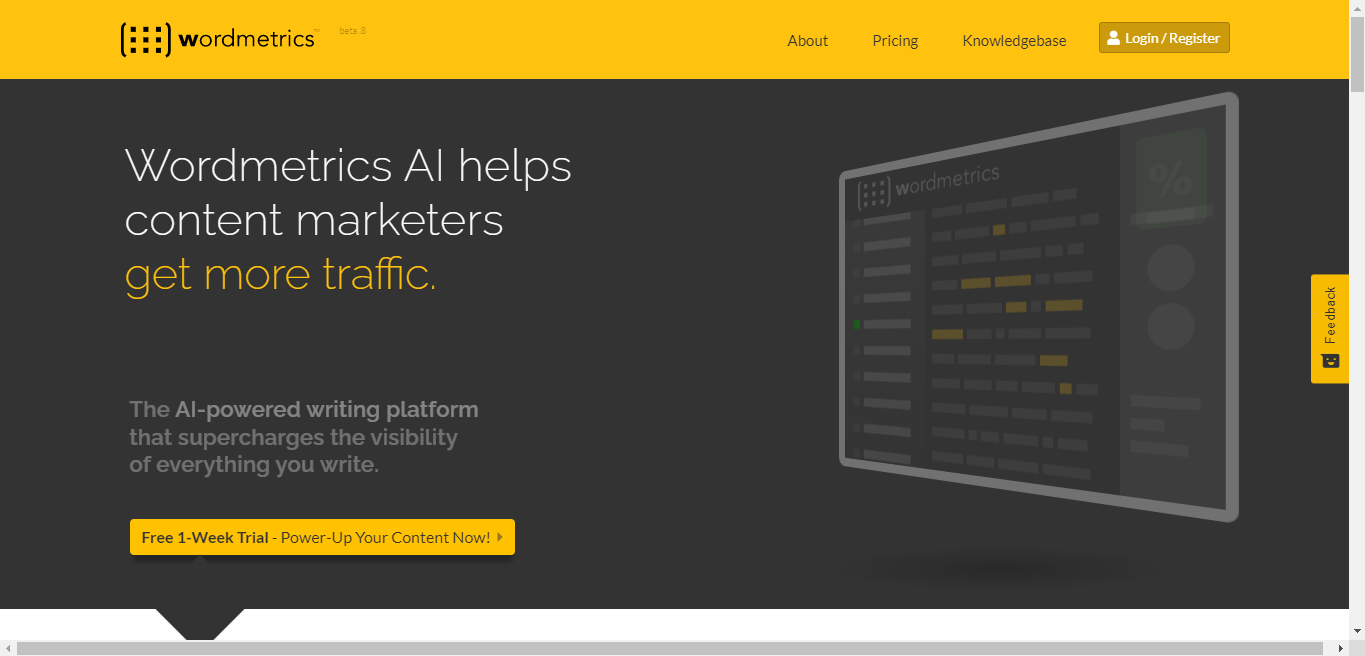Viewport: 1365px width, 656px height.
Task: Open the About page
Action: [x=808, y=41]
